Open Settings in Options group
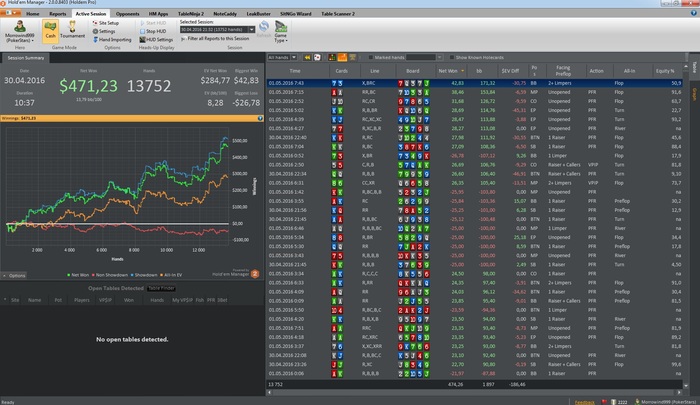The height and width of the screenshot is (405, 700). [x=104, y=31]
